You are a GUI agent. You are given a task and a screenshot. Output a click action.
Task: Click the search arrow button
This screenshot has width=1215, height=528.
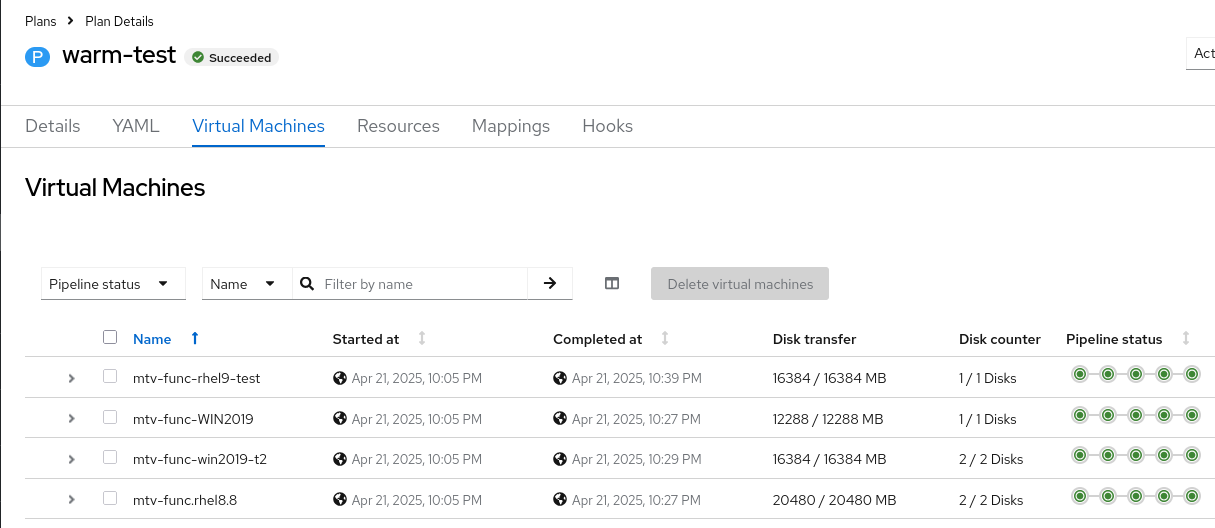pos(550,284)
